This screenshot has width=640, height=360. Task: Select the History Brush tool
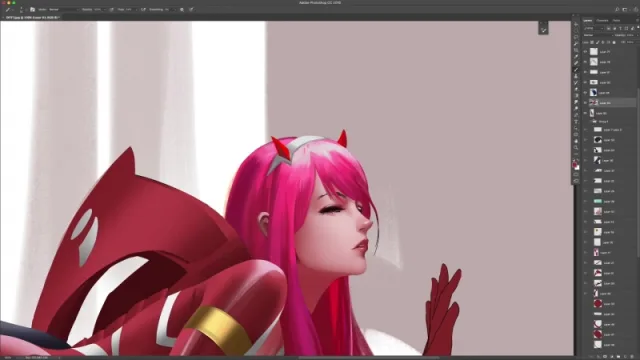point(576,83)
